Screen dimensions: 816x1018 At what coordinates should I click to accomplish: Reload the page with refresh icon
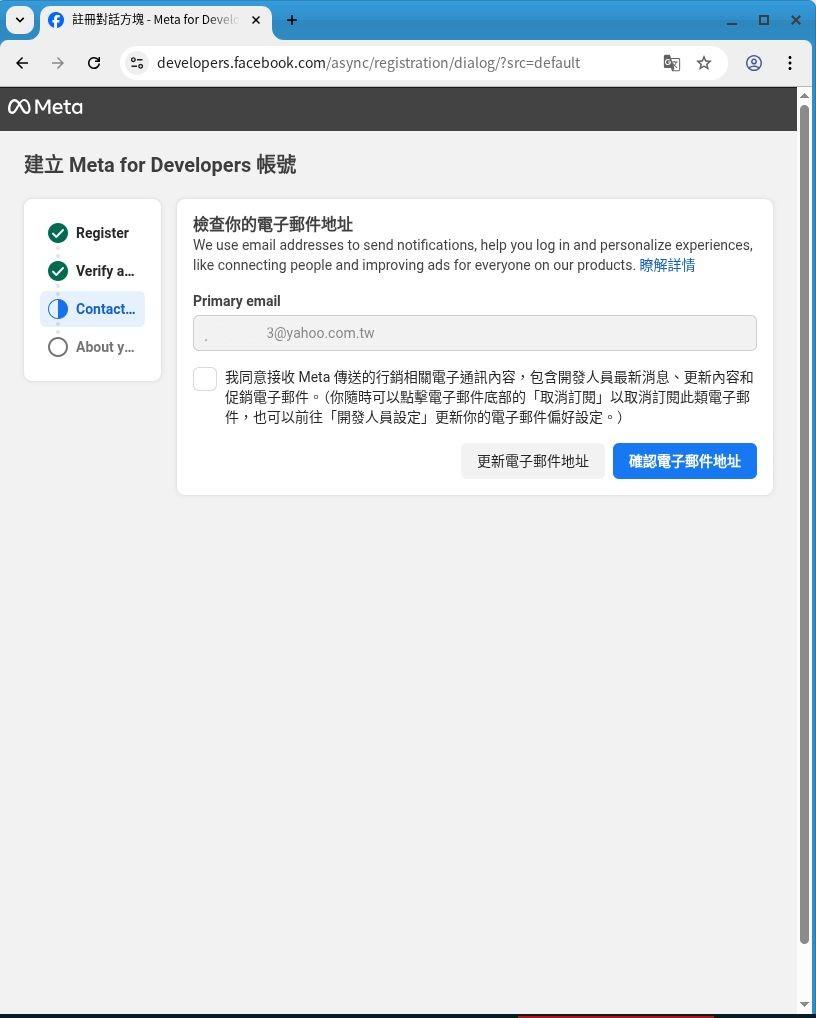(x=94, y=63)
